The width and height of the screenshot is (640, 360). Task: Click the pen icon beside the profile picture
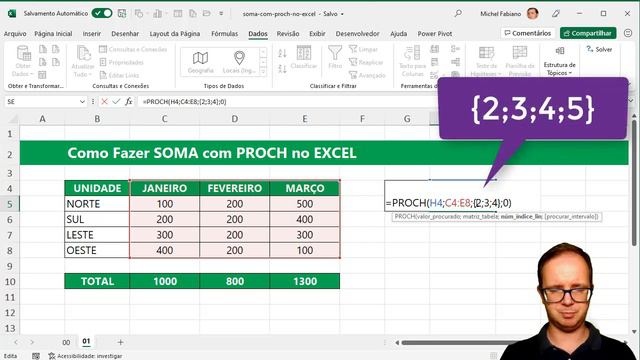pyautogui.click(x=556, y=13)
